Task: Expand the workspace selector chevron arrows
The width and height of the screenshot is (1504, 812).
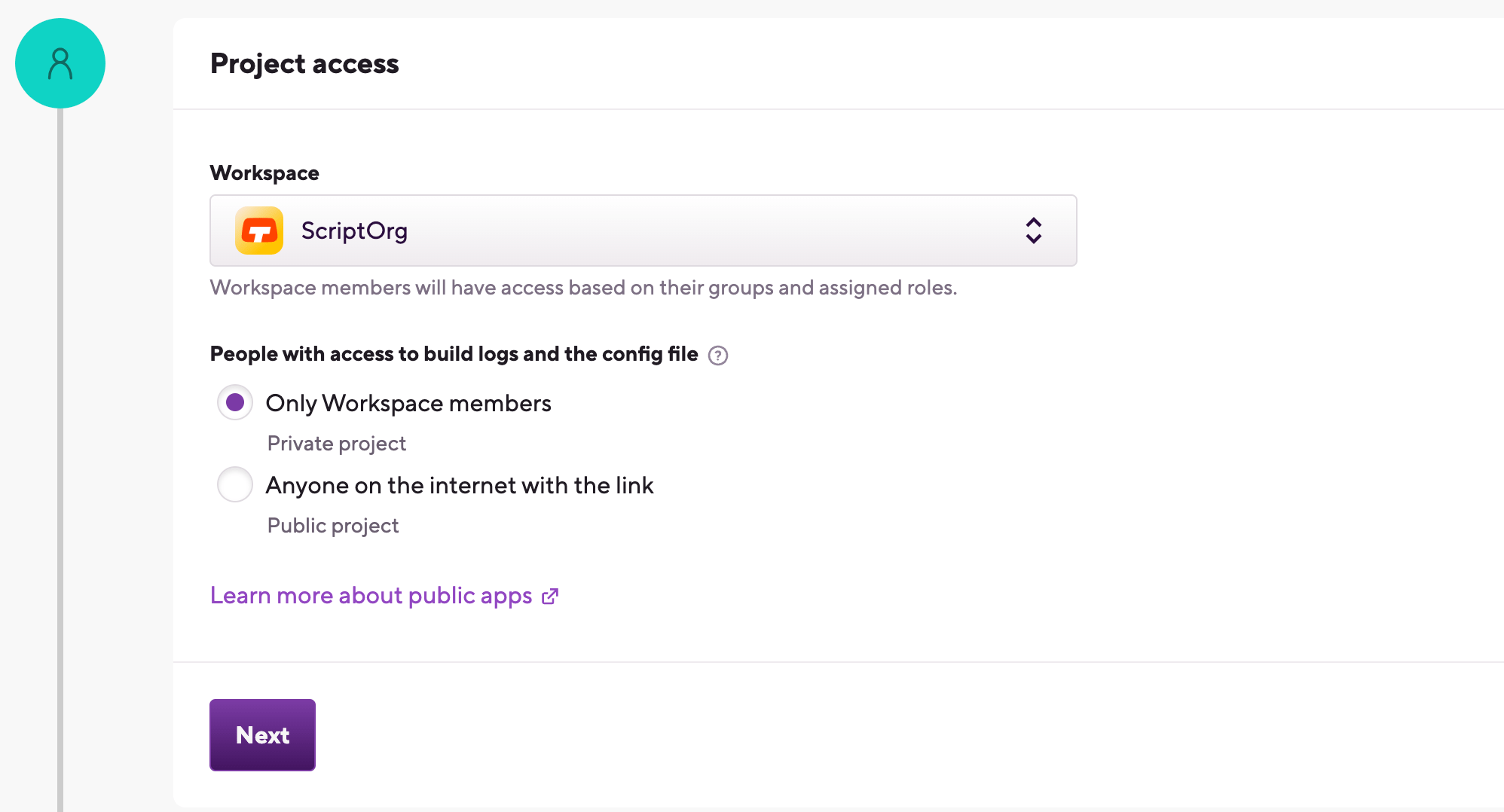Action: 1033,230
